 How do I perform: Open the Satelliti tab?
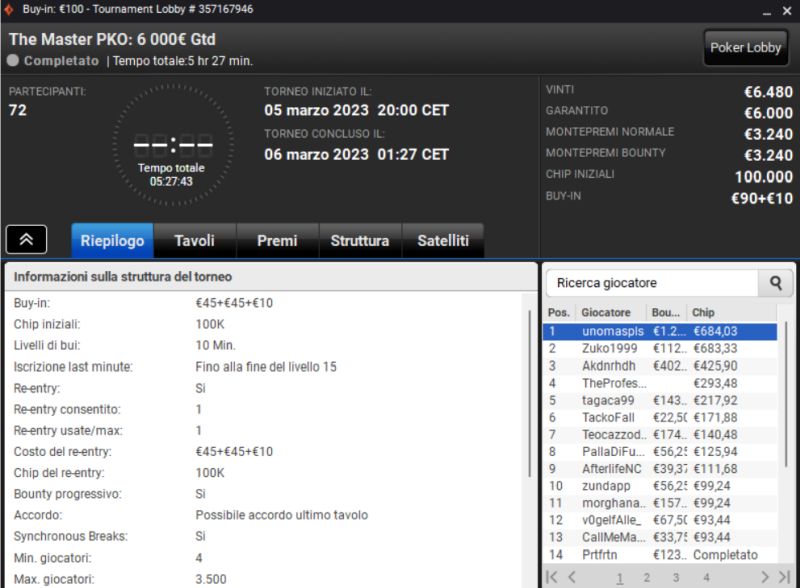tap(443, 240)
